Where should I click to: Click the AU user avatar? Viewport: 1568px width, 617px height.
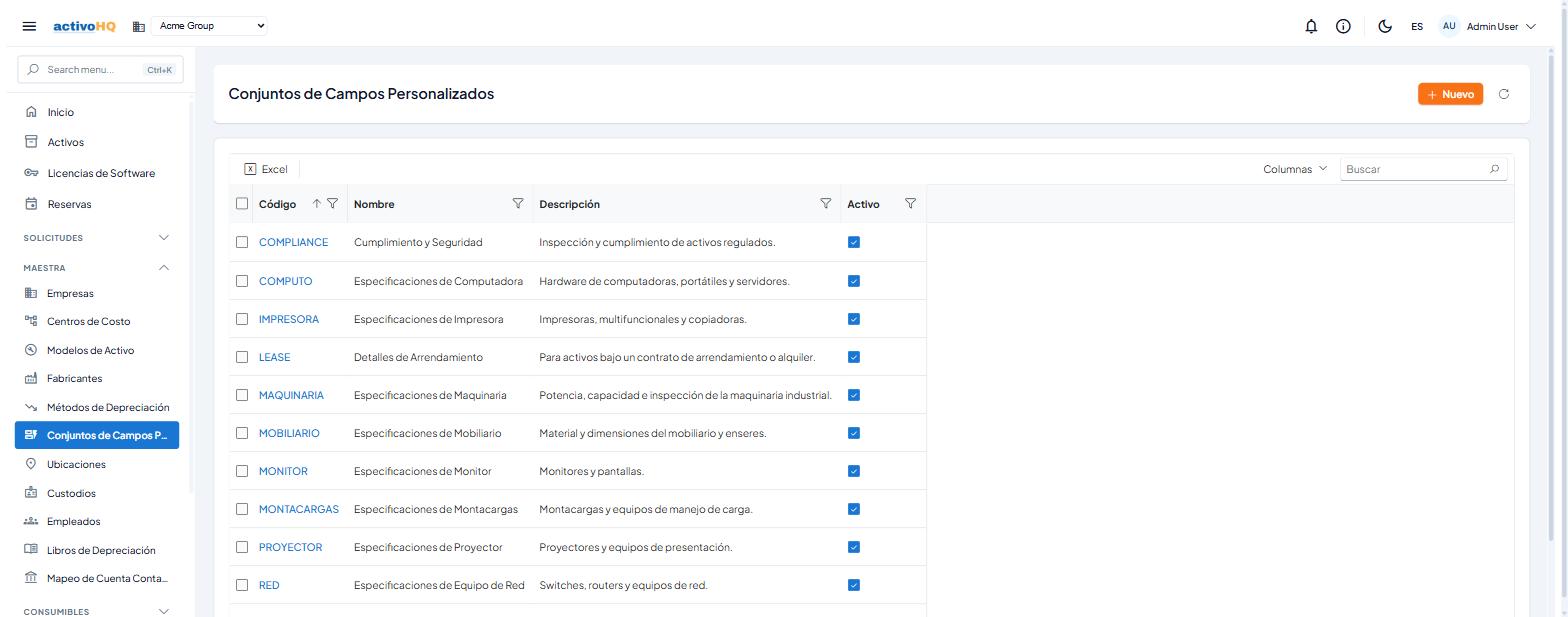(1449, 26)
